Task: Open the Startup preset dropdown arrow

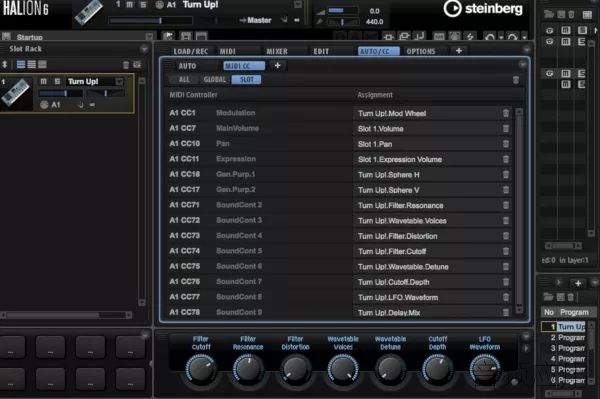Action: 149,37
